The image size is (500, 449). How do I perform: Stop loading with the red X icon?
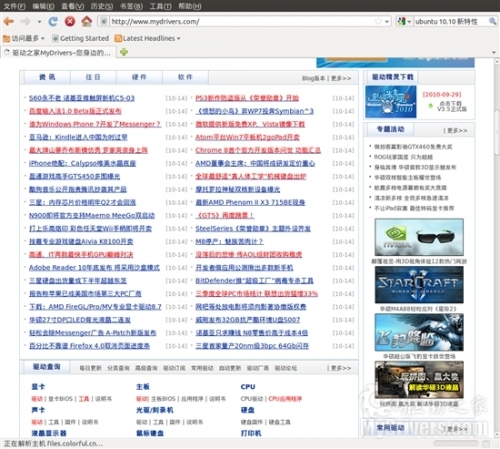pos(70,22)
